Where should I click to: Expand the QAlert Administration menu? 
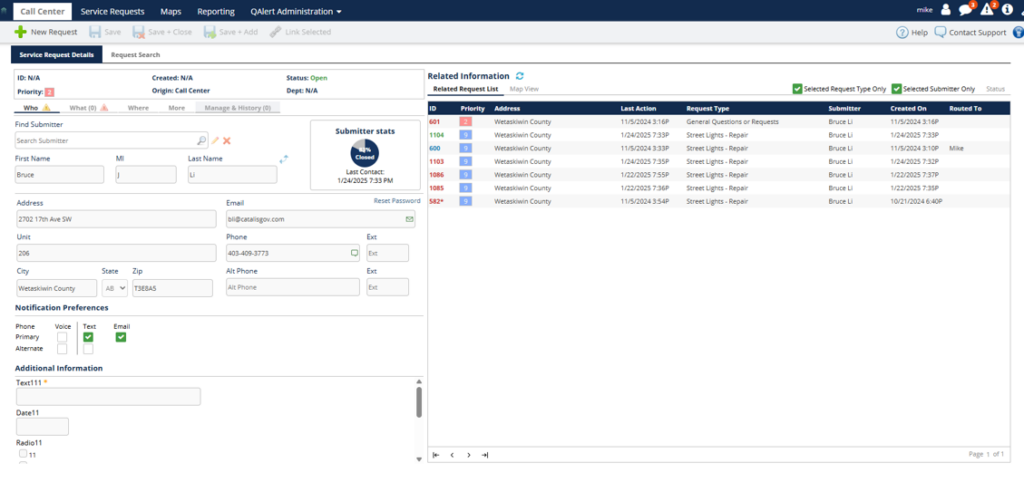click(296, 11)
